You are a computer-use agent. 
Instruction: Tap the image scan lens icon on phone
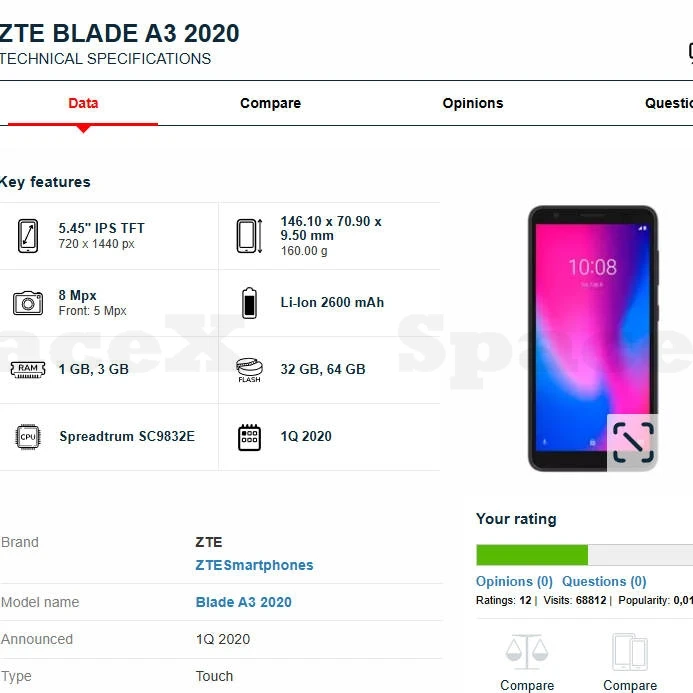tap(632, 442)
